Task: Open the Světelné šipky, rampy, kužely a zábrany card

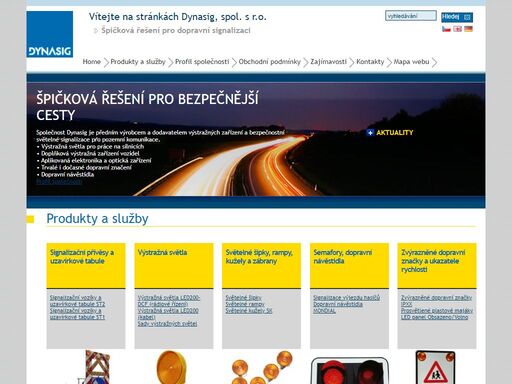Action: [x=261, y=266]
